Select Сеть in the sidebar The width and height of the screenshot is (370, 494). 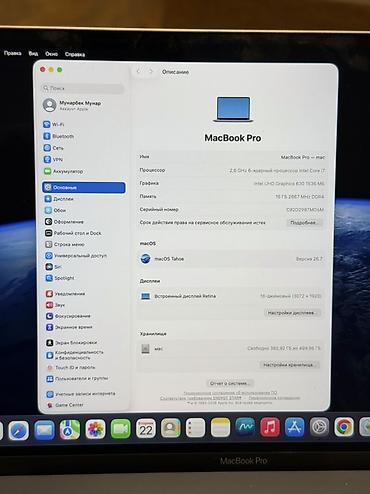coord(53,148)
